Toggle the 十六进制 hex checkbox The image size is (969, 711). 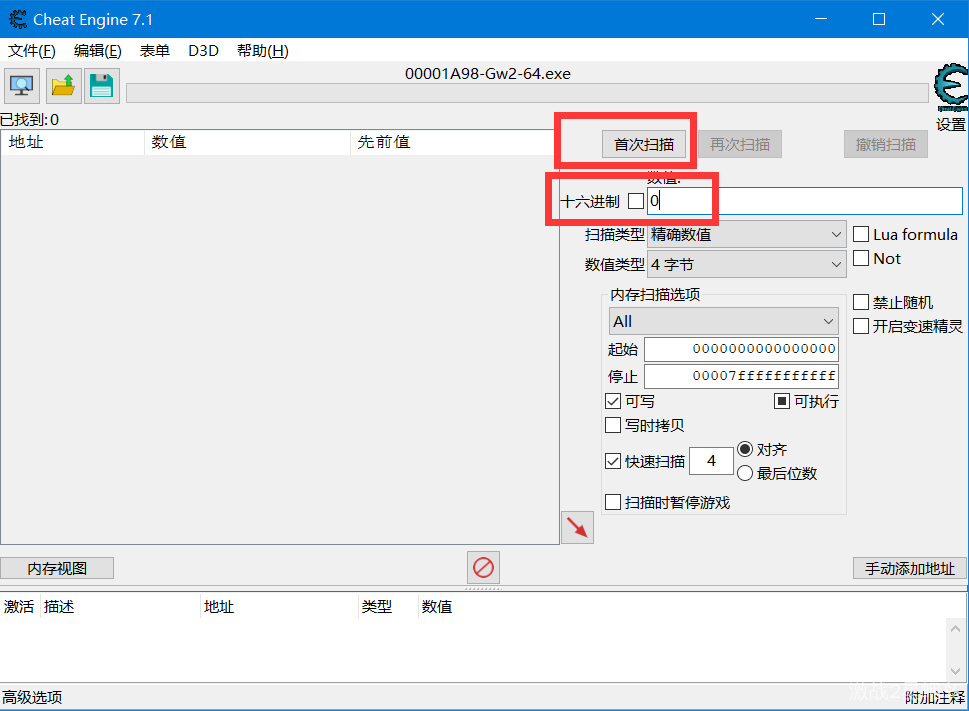pos(635,201)
